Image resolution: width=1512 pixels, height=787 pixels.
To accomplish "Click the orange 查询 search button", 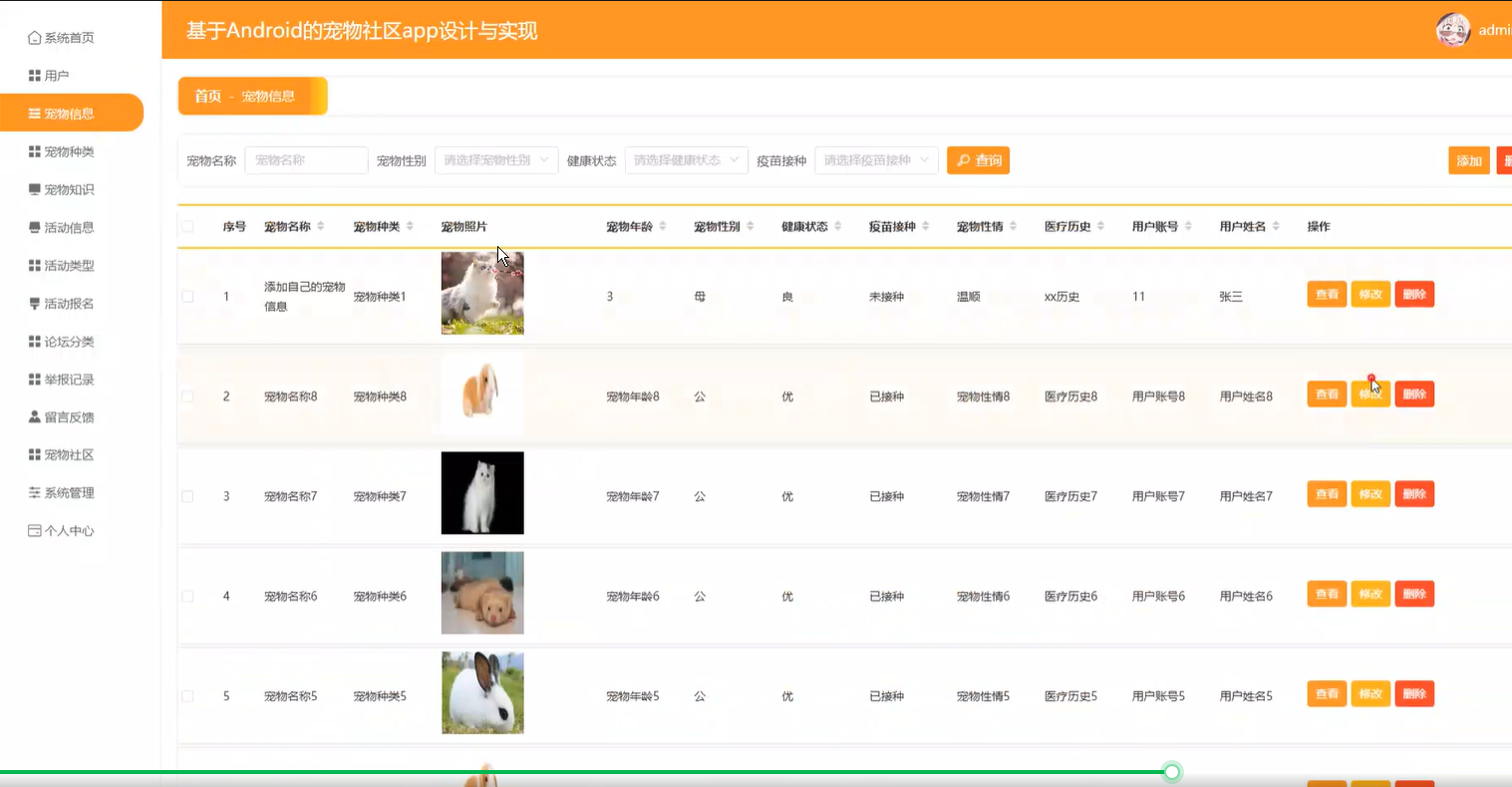I will (x=978, y=159).
